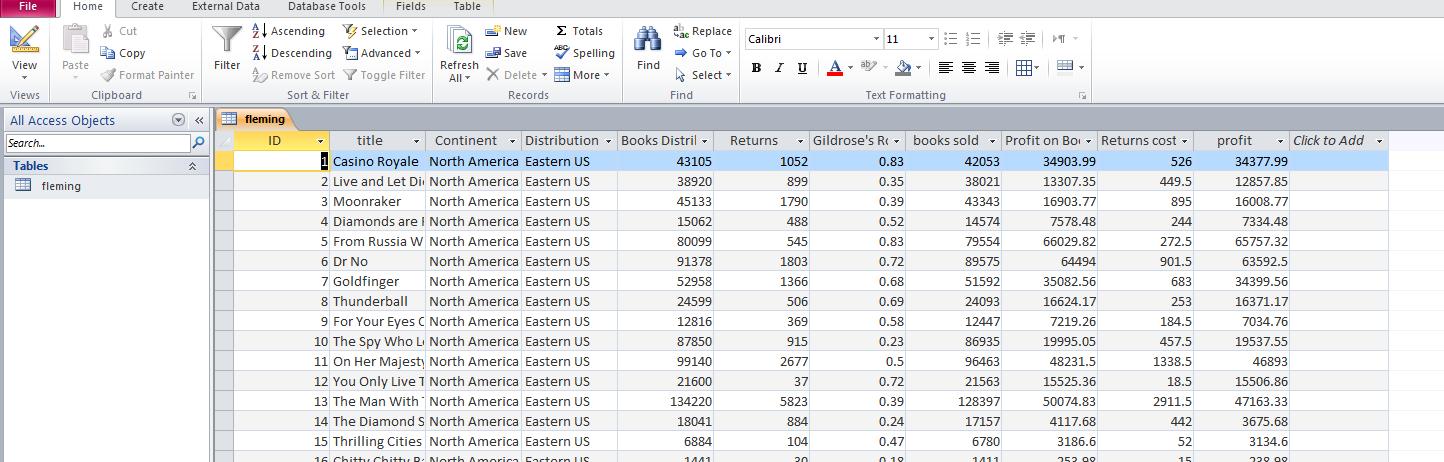Switch to the Create ribbon tab
Screen dimensions: 1444x462
click(147, 7)
